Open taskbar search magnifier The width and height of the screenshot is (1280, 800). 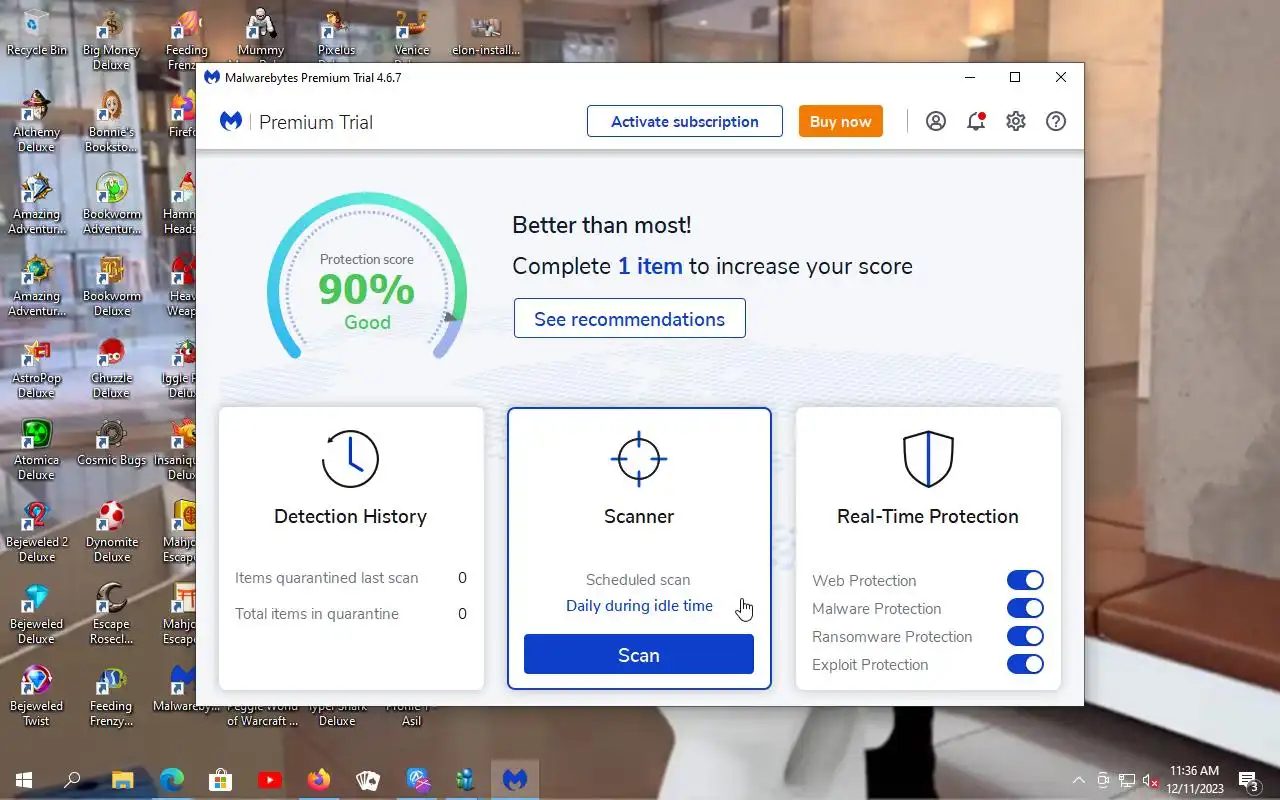point(72,780)
